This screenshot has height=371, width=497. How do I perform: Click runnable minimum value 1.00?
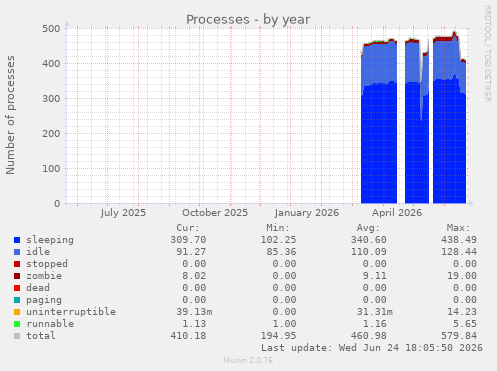pos(284,324)
